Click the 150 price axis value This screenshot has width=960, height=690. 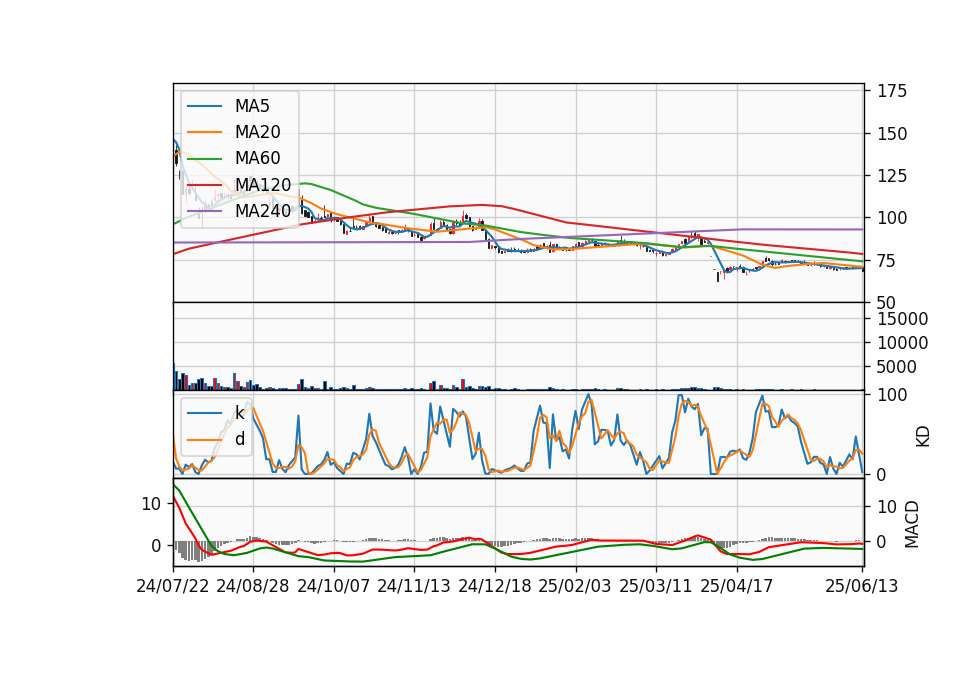click(x=892, y=133)
